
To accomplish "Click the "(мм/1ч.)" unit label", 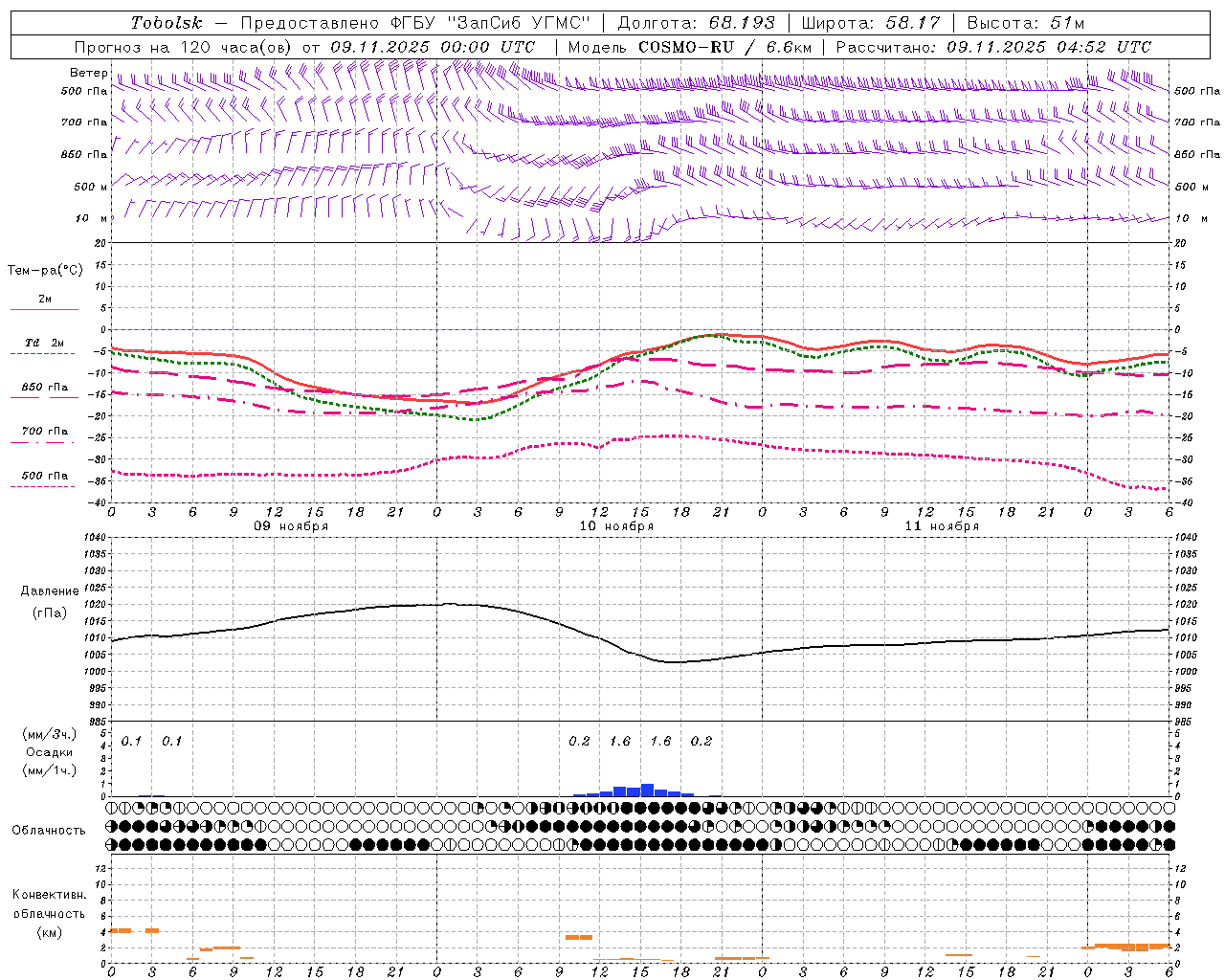I will click(x=49, y=770).
